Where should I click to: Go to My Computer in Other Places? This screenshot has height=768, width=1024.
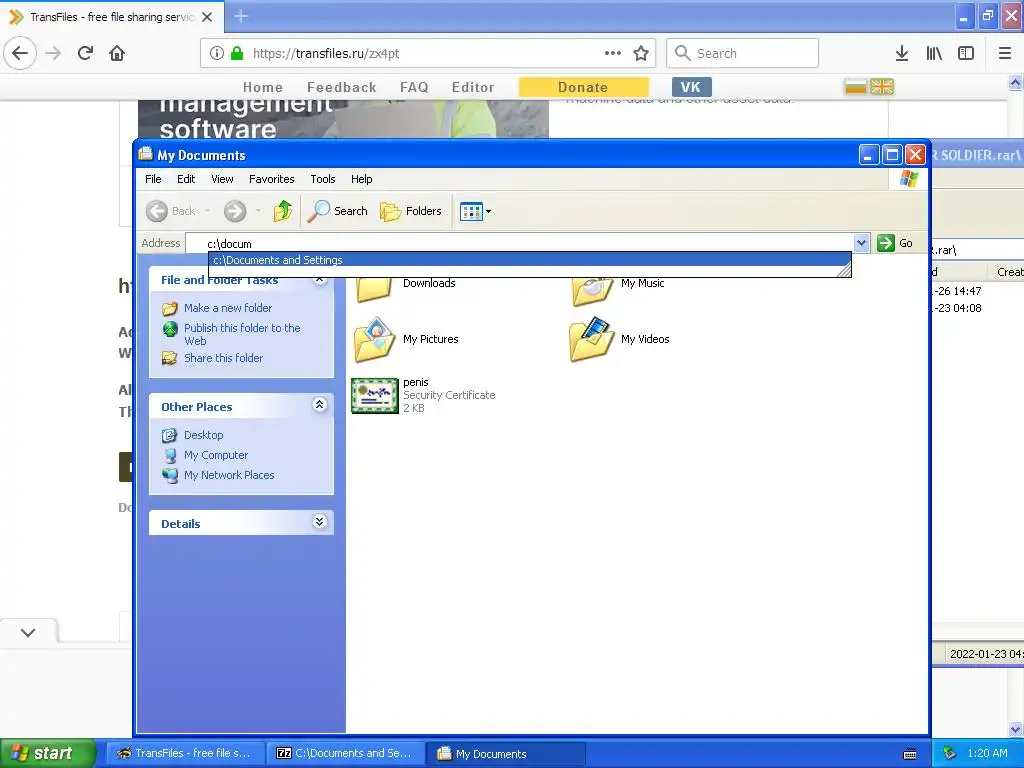(x=216, y=455)
